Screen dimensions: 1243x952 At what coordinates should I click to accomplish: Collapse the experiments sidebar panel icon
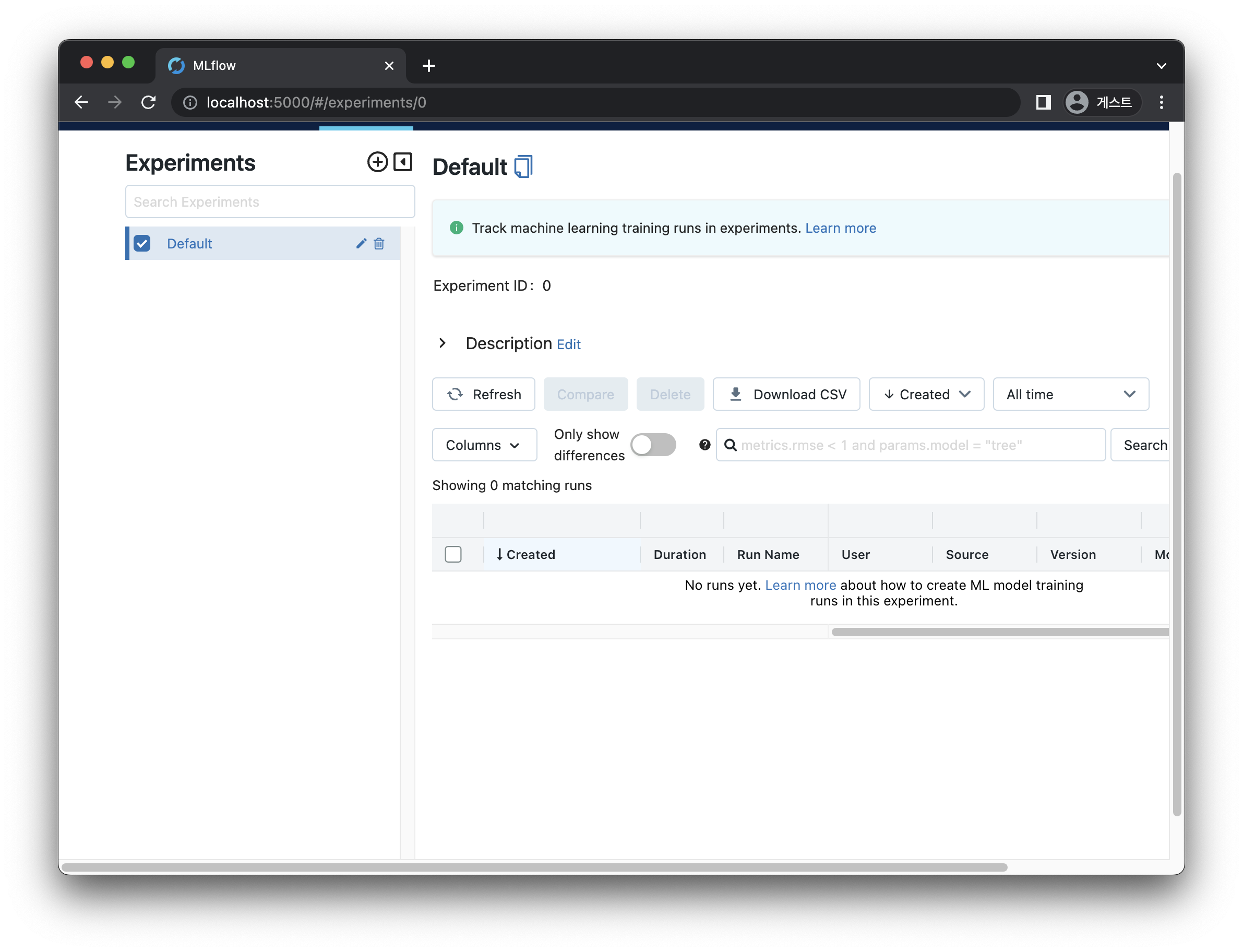point(403,162)
